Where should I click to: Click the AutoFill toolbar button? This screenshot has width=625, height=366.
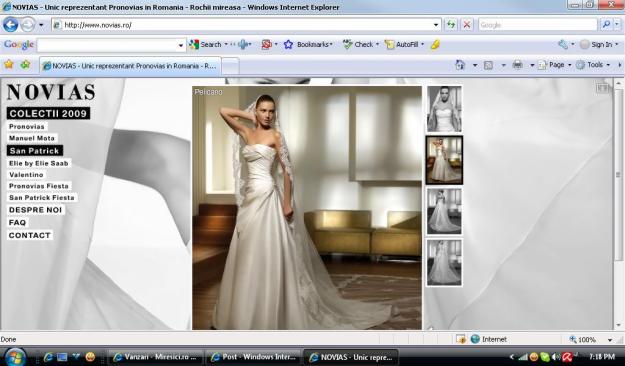pyautogui.click(x=402, y=45)
